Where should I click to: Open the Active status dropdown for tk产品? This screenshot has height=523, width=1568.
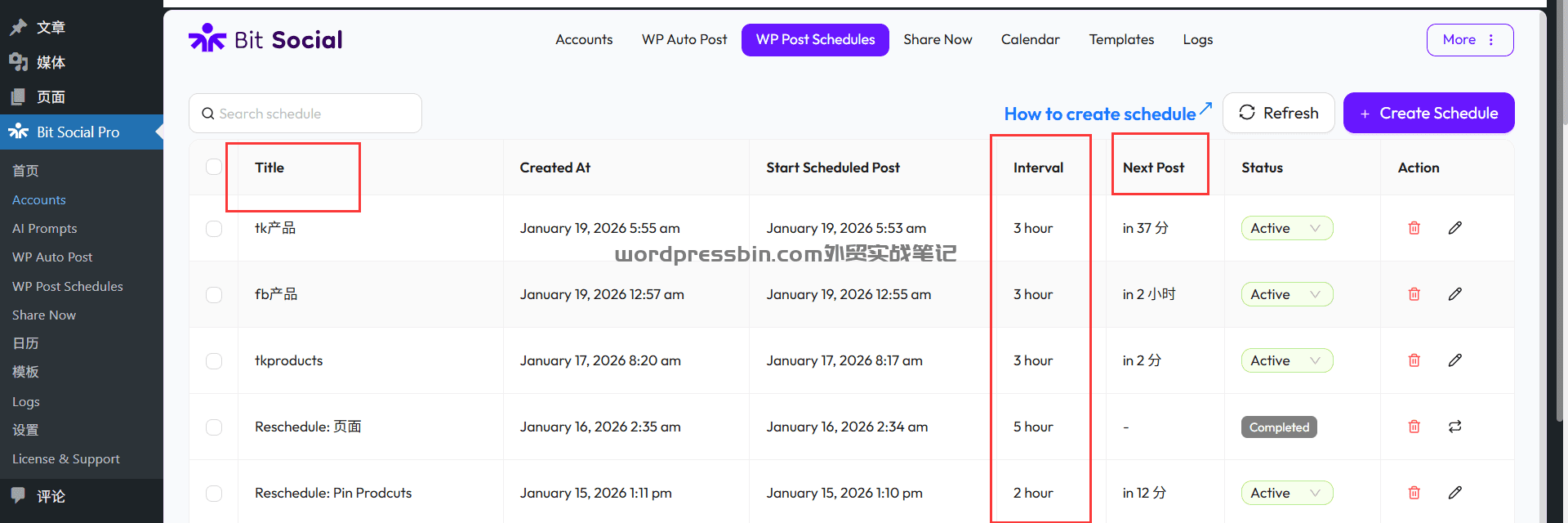tap(1286, 228)
